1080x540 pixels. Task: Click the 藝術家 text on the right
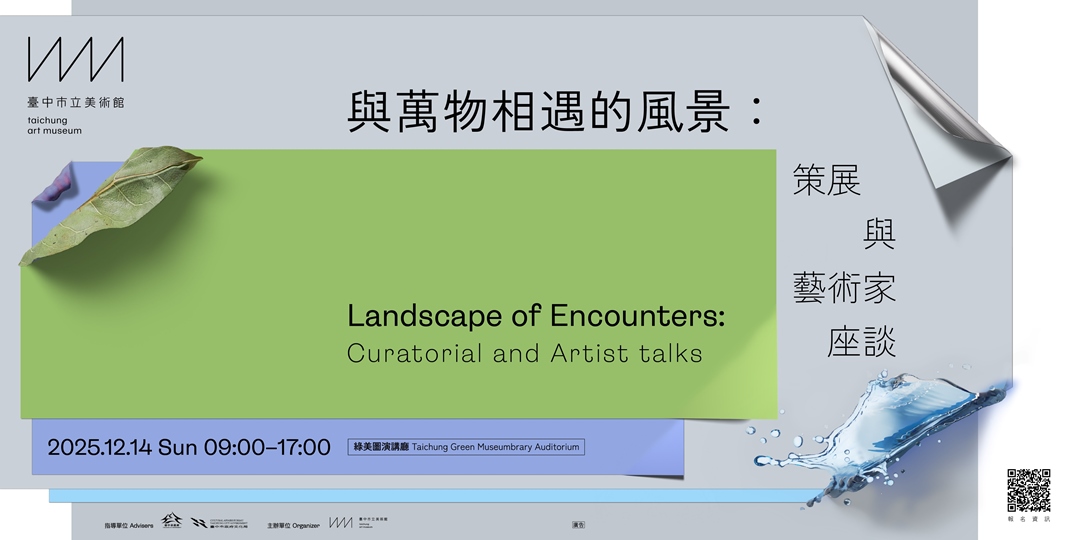[845, 288]
